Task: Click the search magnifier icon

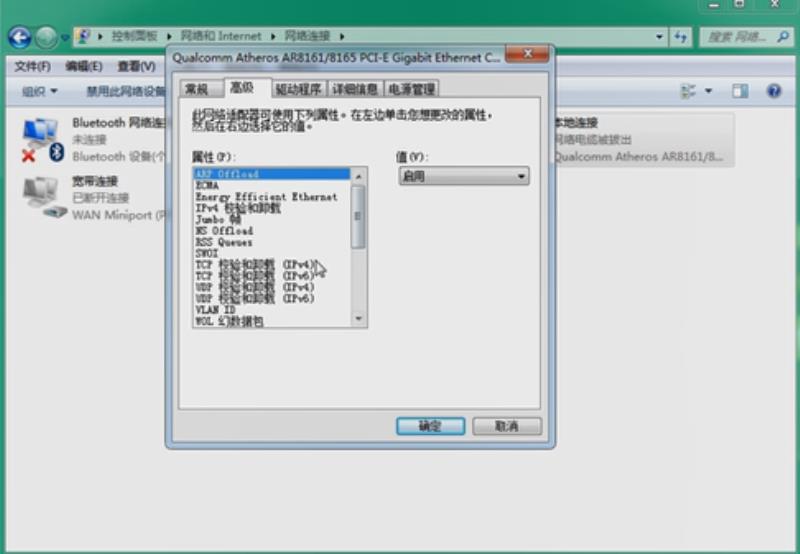Action: [x=783, y=37]
